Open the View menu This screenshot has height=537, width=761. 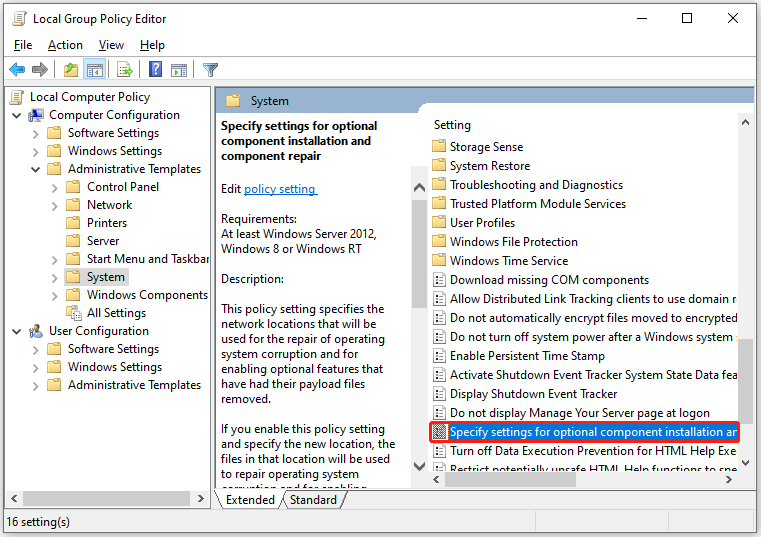[111, 45]
